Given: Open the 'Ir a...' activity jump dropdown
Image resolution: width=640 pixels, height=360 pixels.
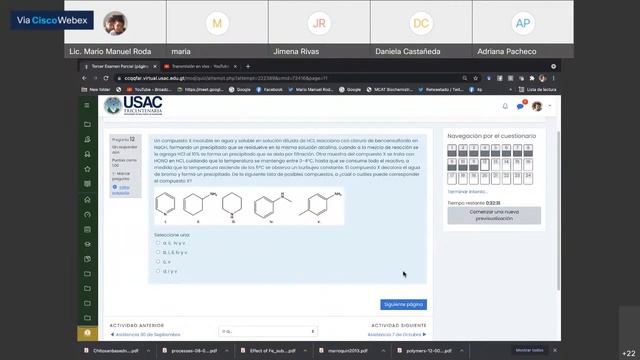Looking at the screenshot, I should pyautogui.click(x=268, y=331).
